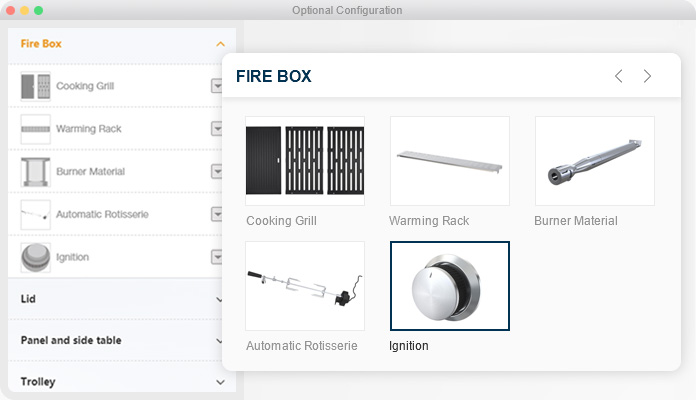The width and height of the screenshot is (696, 400).
Task: Click the Burner Material sidebar icon
Action: (35, 172)
